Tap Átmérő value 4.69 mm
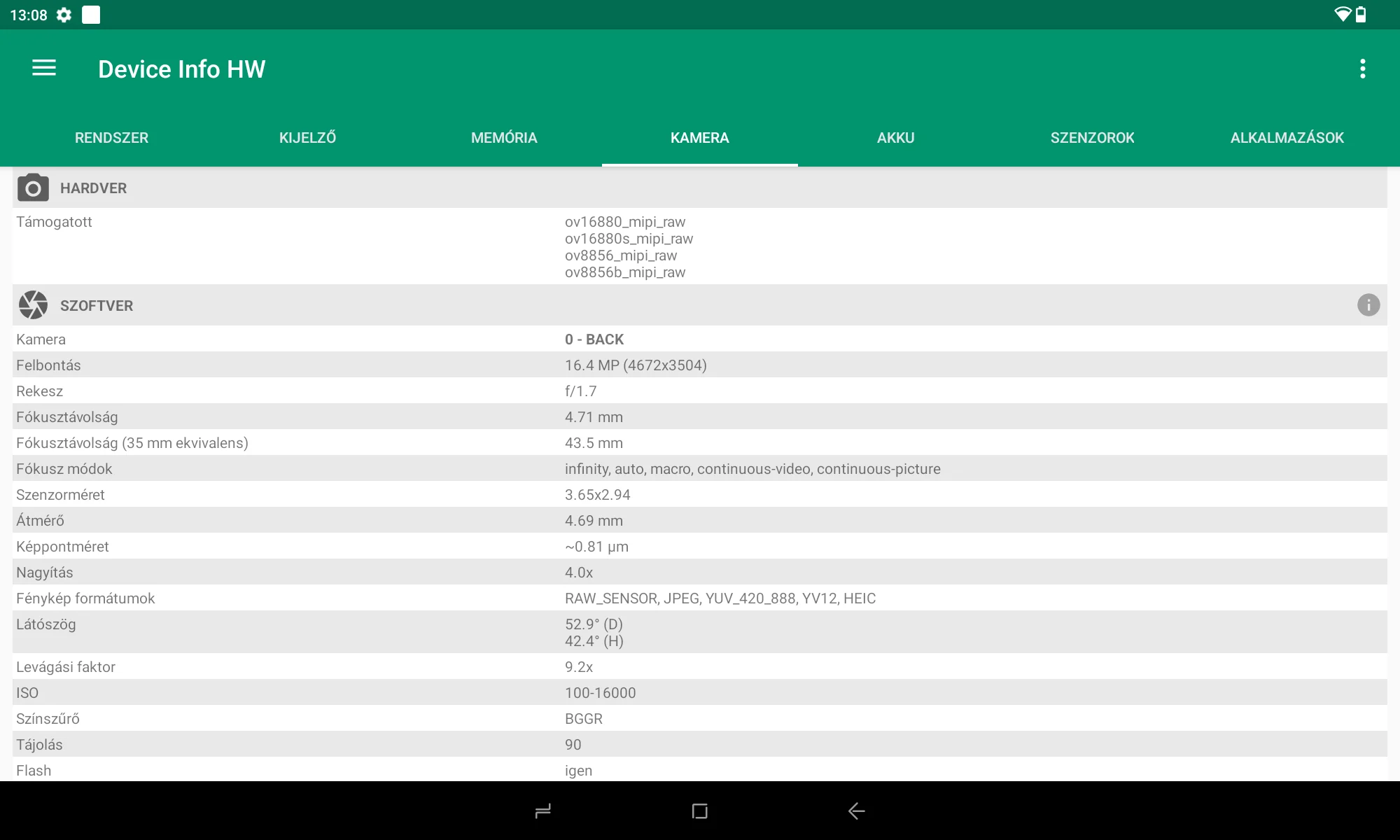 (594, 521)
